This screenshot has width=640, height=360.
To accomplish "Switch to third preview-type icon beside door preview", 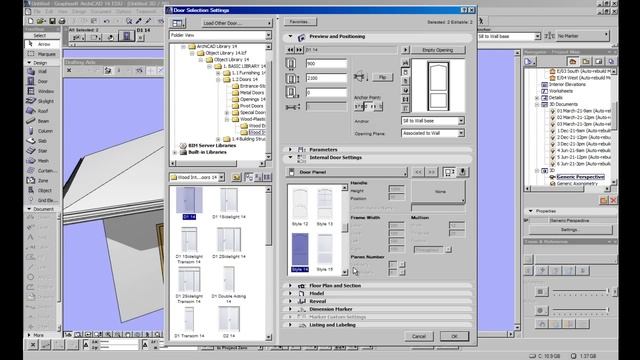I will coord(405,81).
